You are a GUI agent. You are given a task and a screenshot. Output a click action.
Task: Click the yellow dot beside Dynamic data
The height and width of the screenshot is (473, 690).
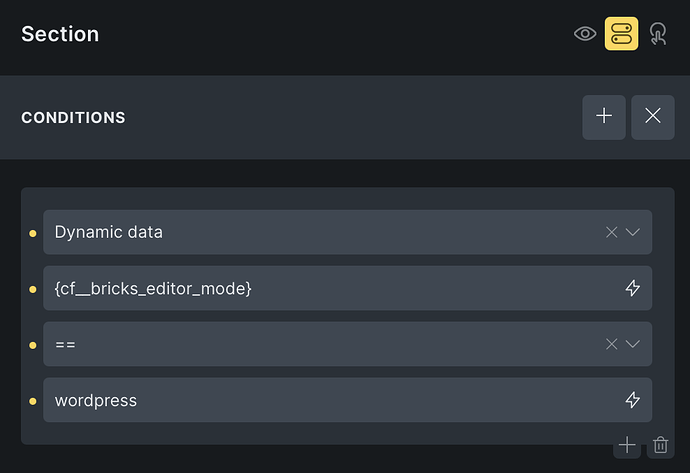click(32, 233)
